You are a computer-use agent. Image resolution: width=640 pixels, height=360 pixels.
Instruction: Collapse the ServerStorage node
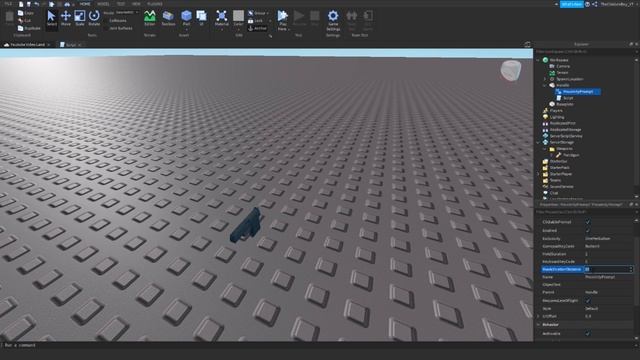tap(538, 142)
